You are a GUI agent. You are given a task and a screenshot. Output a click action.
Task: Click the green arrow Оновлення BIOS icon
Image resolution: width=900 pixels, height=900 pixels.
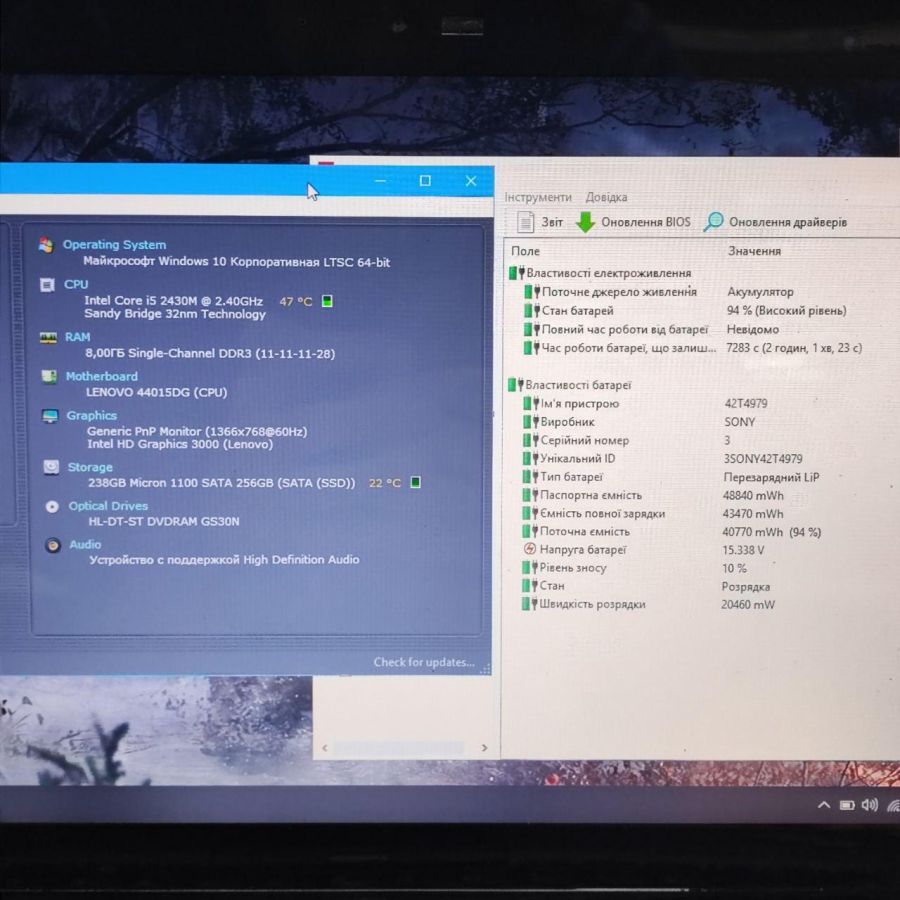tap(585, 222)
